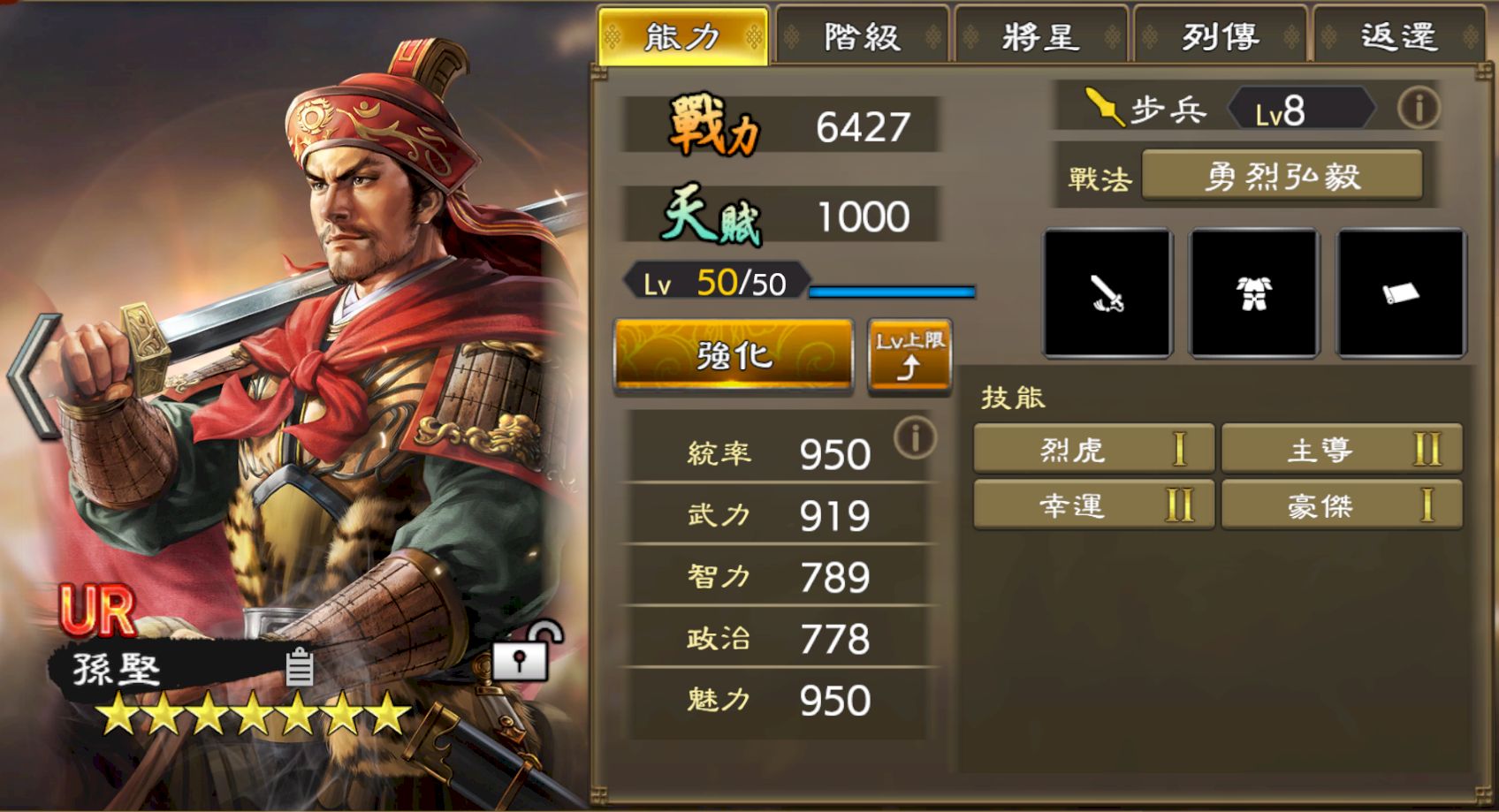
Task: Switch to the 階級 tab
Action: pyautogui.click(x=862, y=36)
